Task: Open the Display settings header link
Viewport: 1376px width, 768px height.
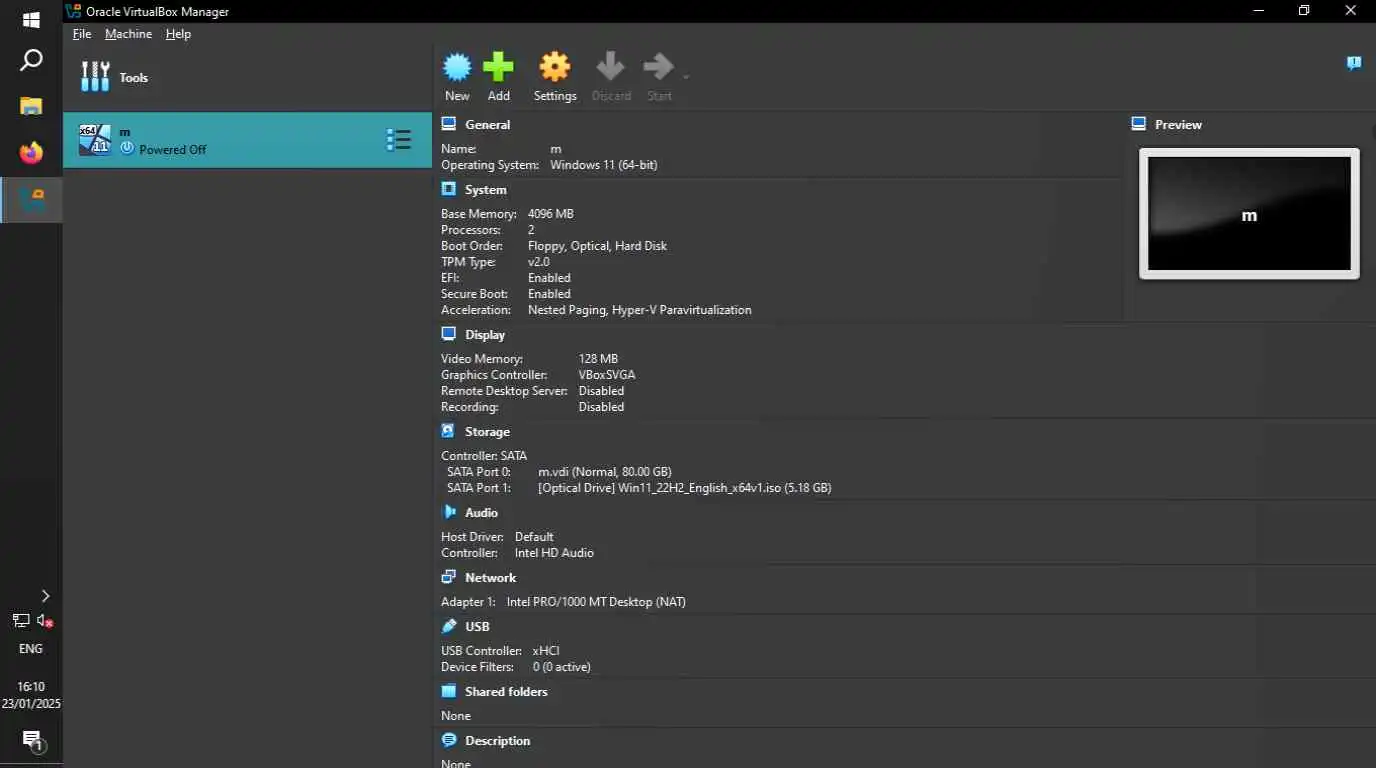Action: coord(485,335)
